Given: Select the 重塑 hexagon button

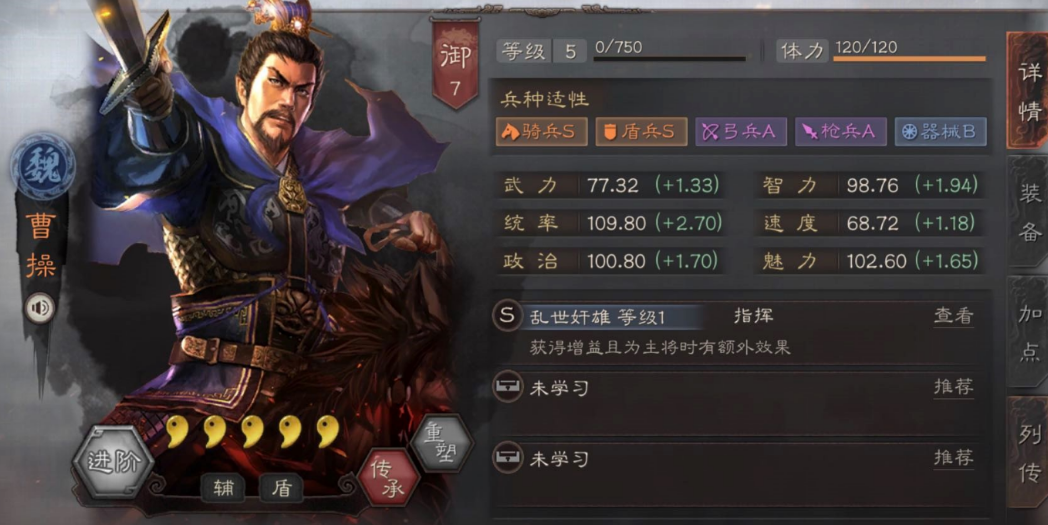Looking at the screenshot, I should (x=442, y=444).
